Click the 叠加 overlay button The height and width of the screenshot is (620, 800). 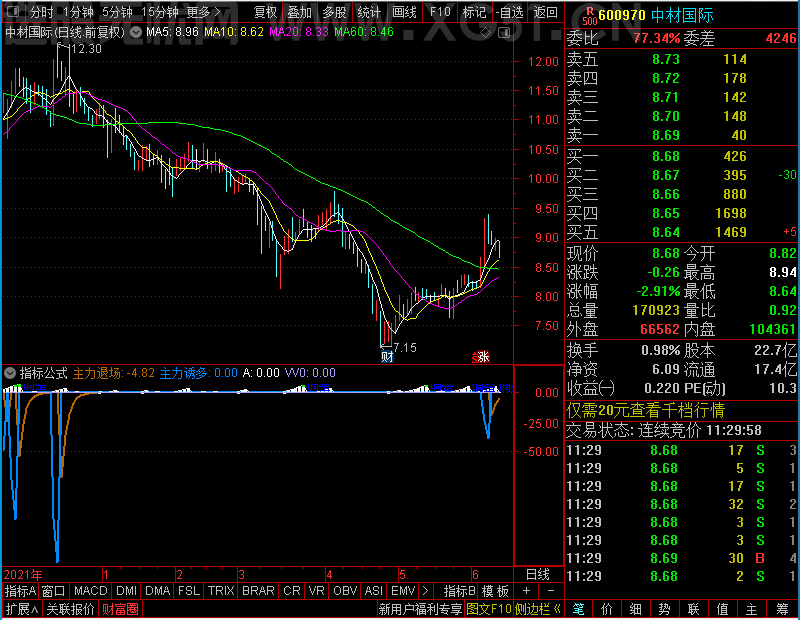coord(299,12)
